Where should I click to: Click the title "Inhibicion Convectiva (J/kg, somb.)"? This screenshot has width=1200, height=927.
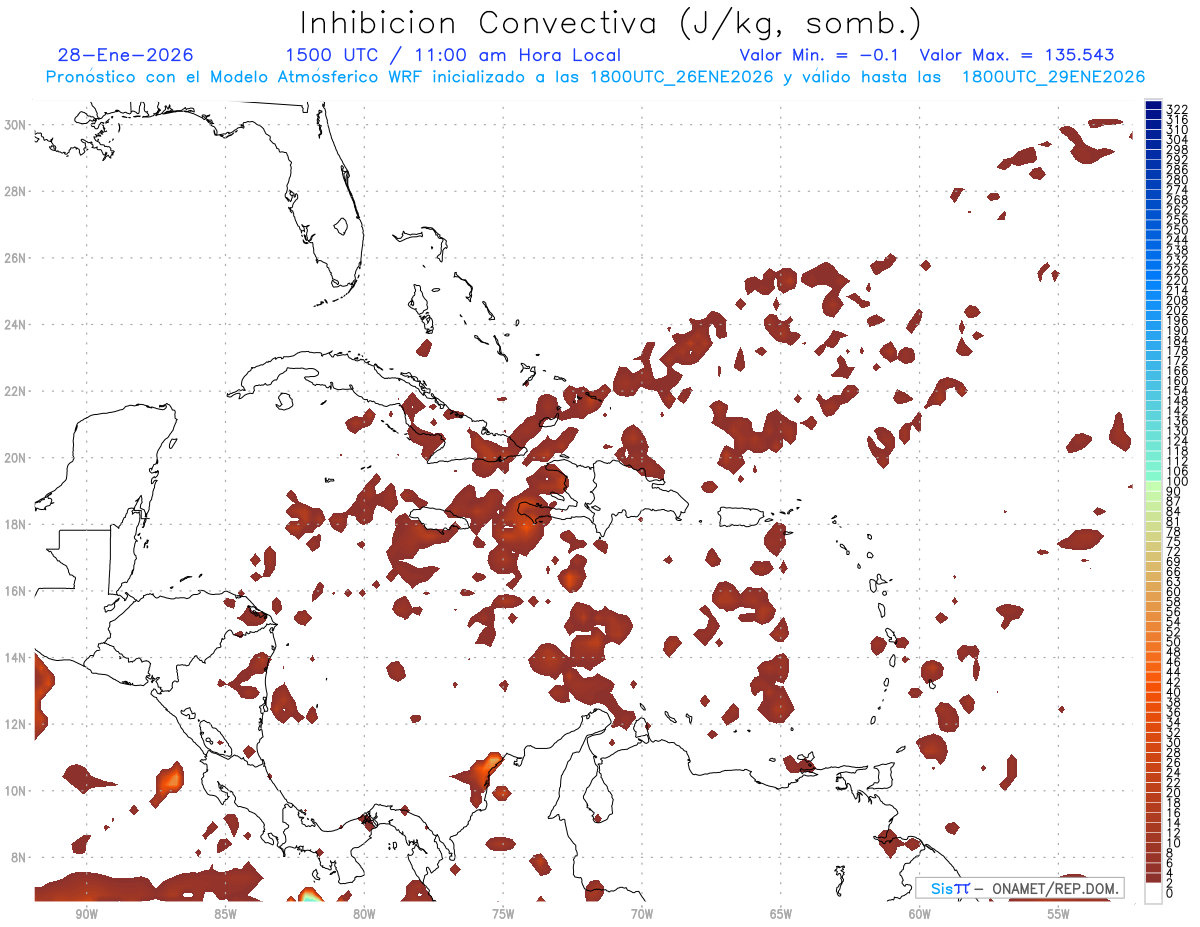[611, 24]
